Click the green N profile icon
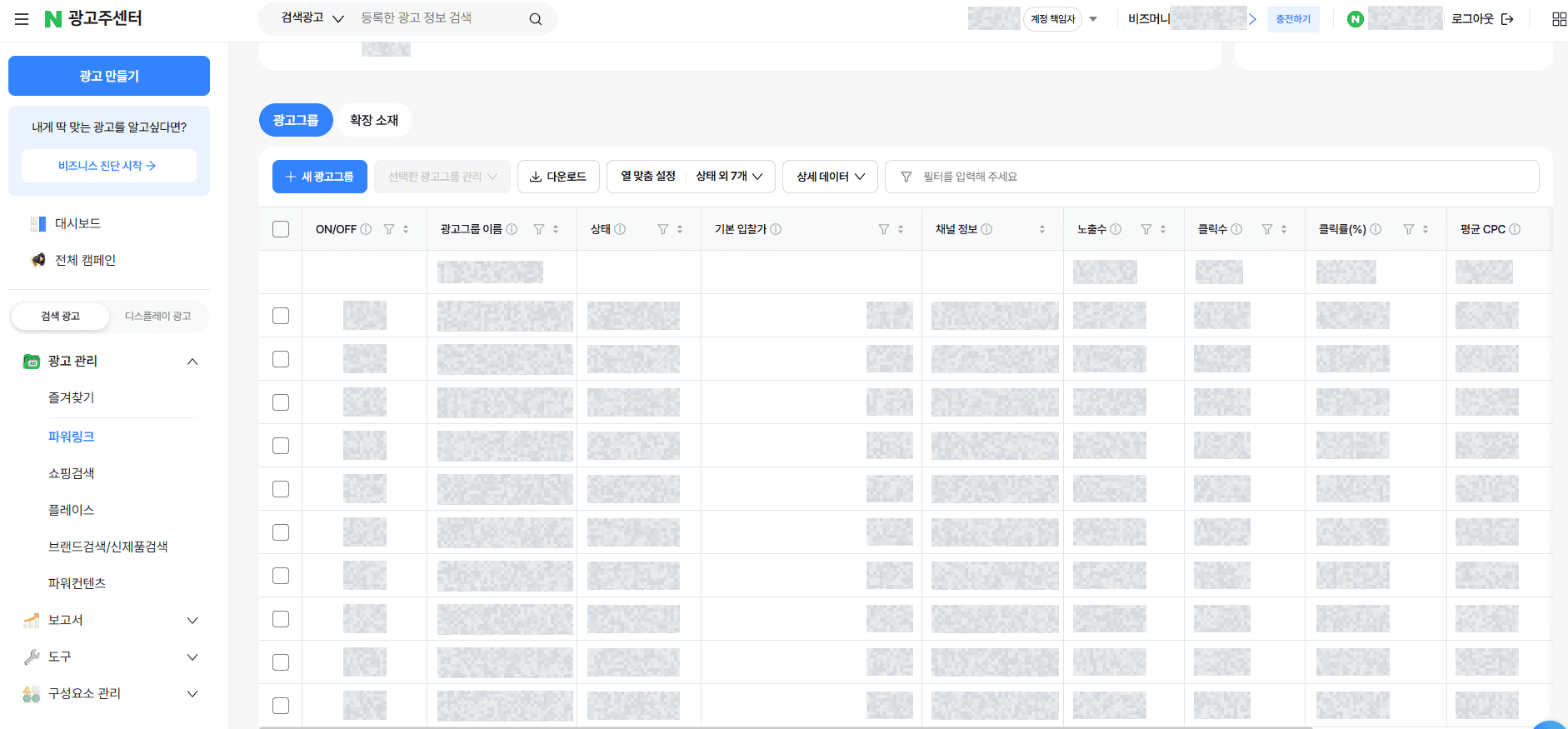Screen dimensions: 1568x729 (1356, 19)
